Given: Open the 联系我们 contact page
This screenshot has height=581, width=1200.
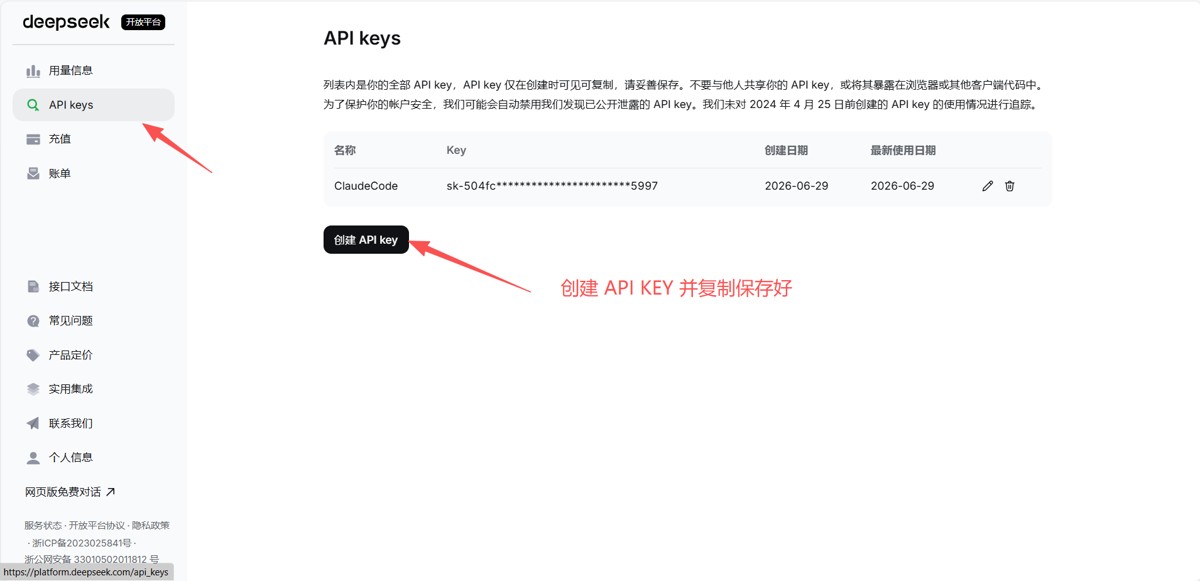Looking at the screenshot, I should click(93, 423).
